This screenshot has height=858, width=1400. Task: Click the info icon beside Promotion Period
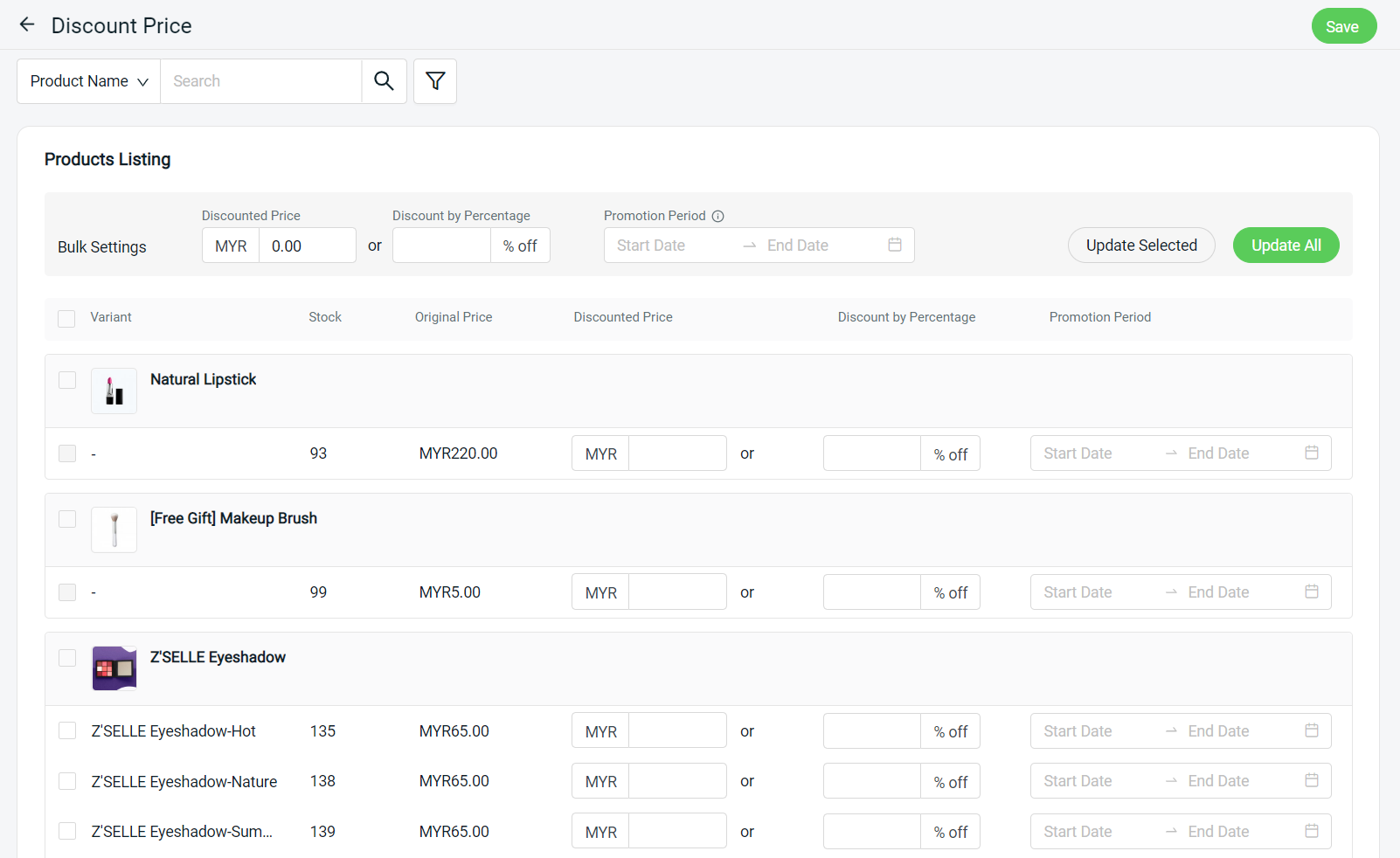(718, 215)
